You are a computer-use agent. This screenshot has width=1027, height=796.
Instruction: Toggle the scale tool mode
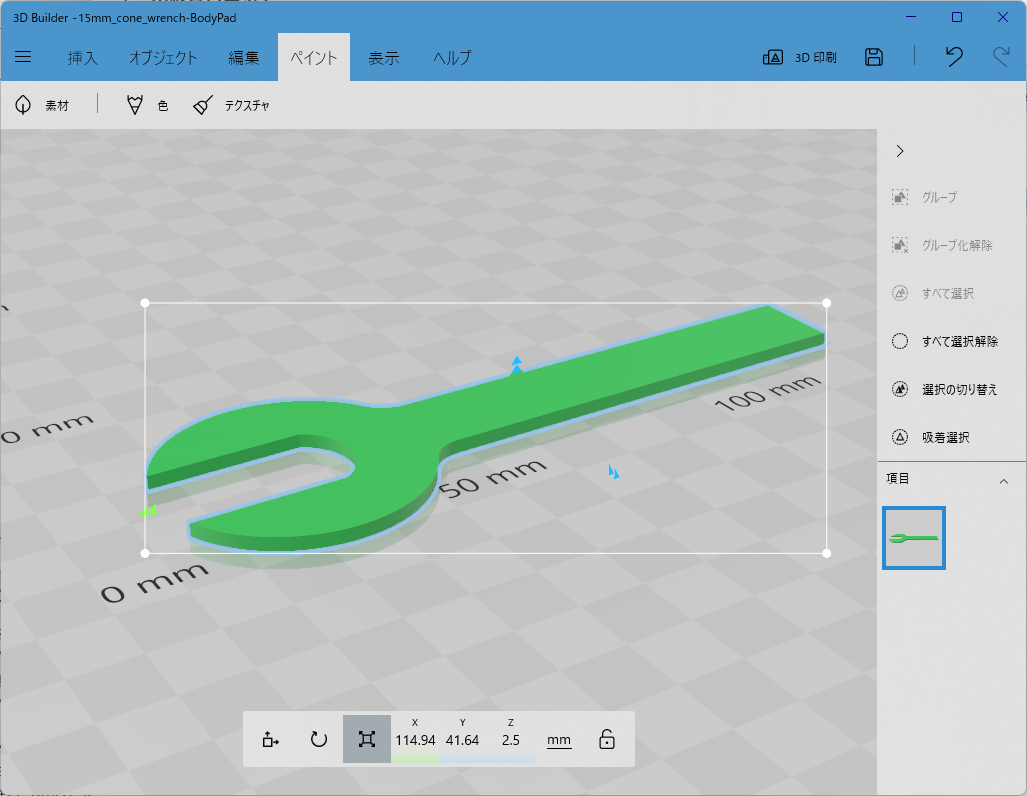(367, 739)
